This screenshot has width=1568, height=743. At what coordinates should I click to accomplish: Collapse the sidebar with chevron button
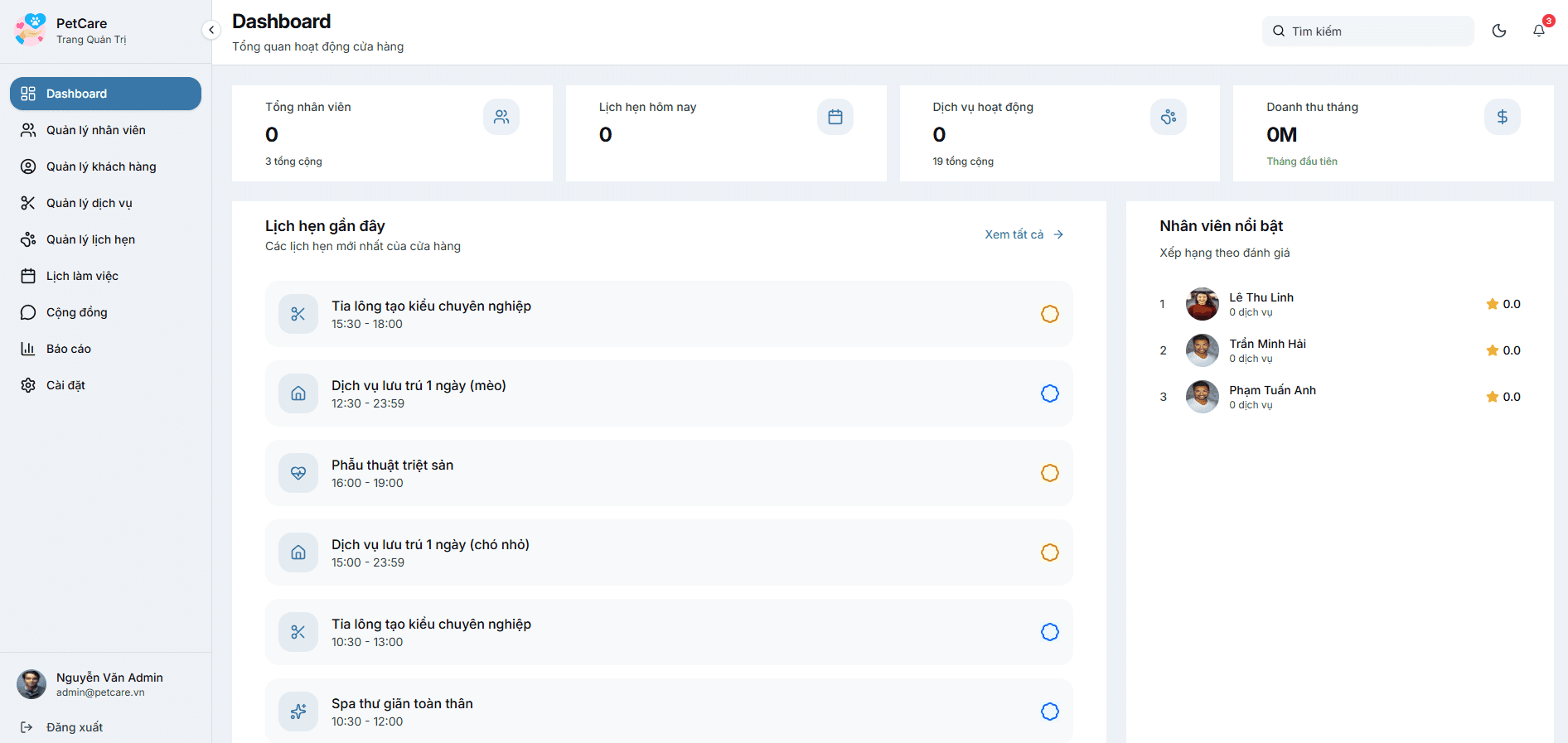[x=211, y=30]
